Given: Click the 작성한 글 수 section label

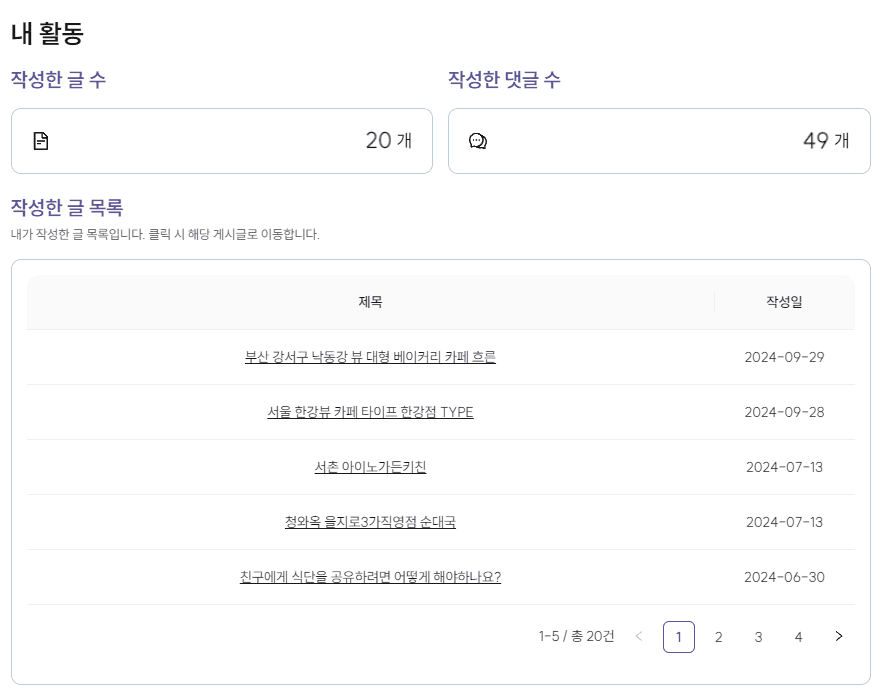Looking at the screenshot, I should (x=57, y=79).
